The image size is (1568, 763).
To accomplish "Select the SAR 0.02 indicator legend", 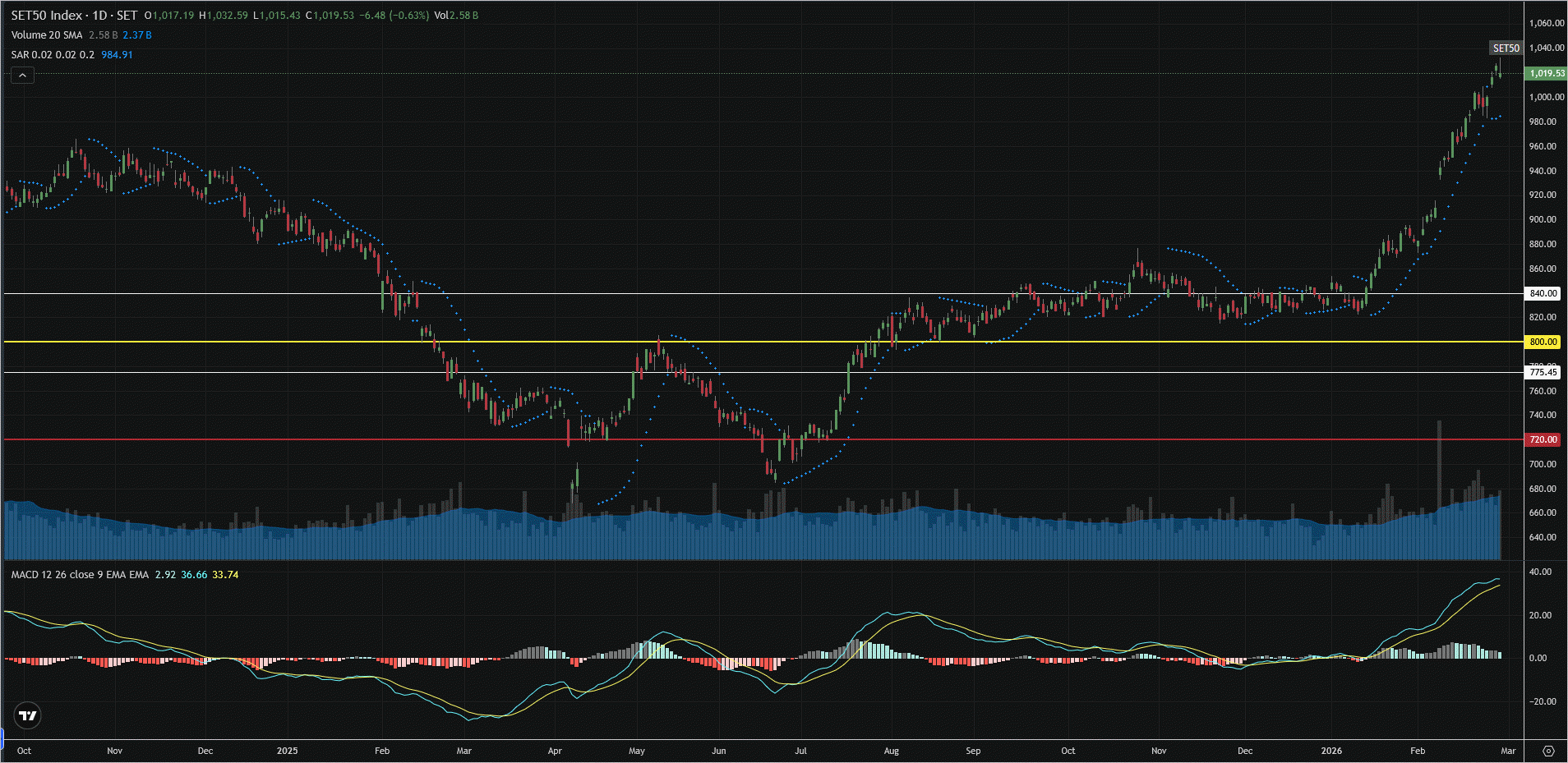I will tap(53, 55).
